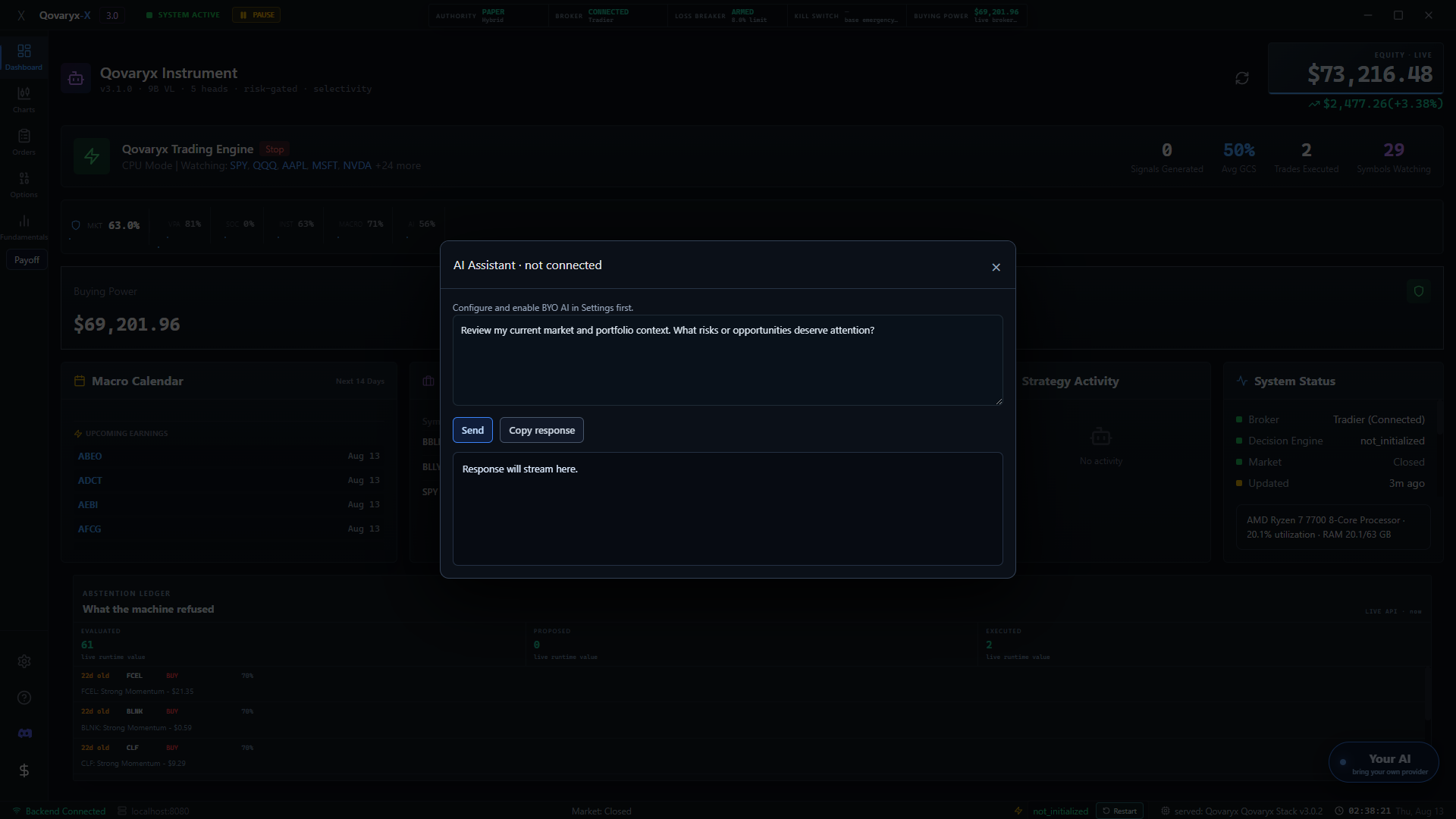This screenshot has width=1456, height=819.
Task: Click the +24 more watching link
Action: 398,165
